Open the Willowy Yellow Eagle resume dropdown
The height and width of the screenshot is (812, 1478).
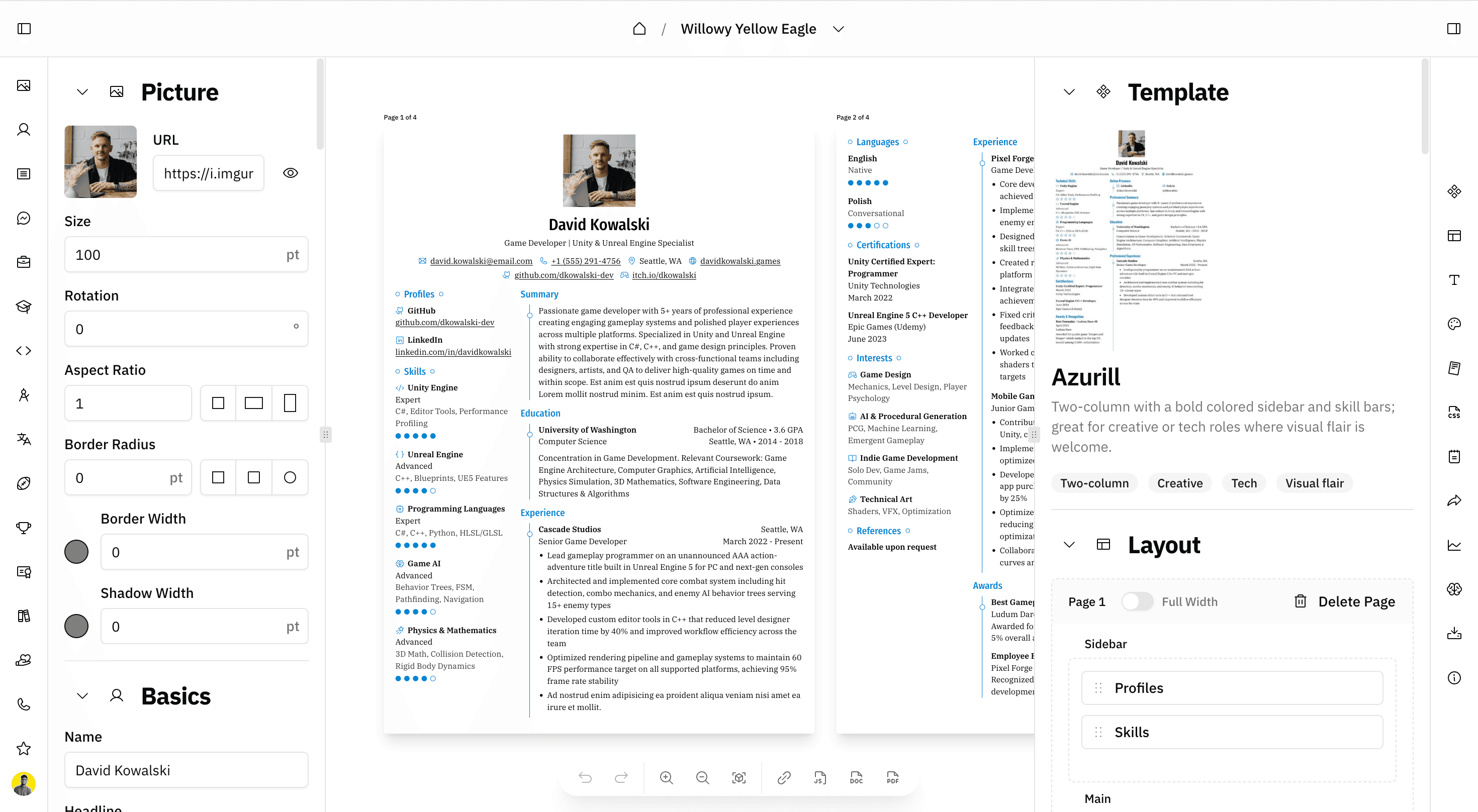click(x=838, y=29)
